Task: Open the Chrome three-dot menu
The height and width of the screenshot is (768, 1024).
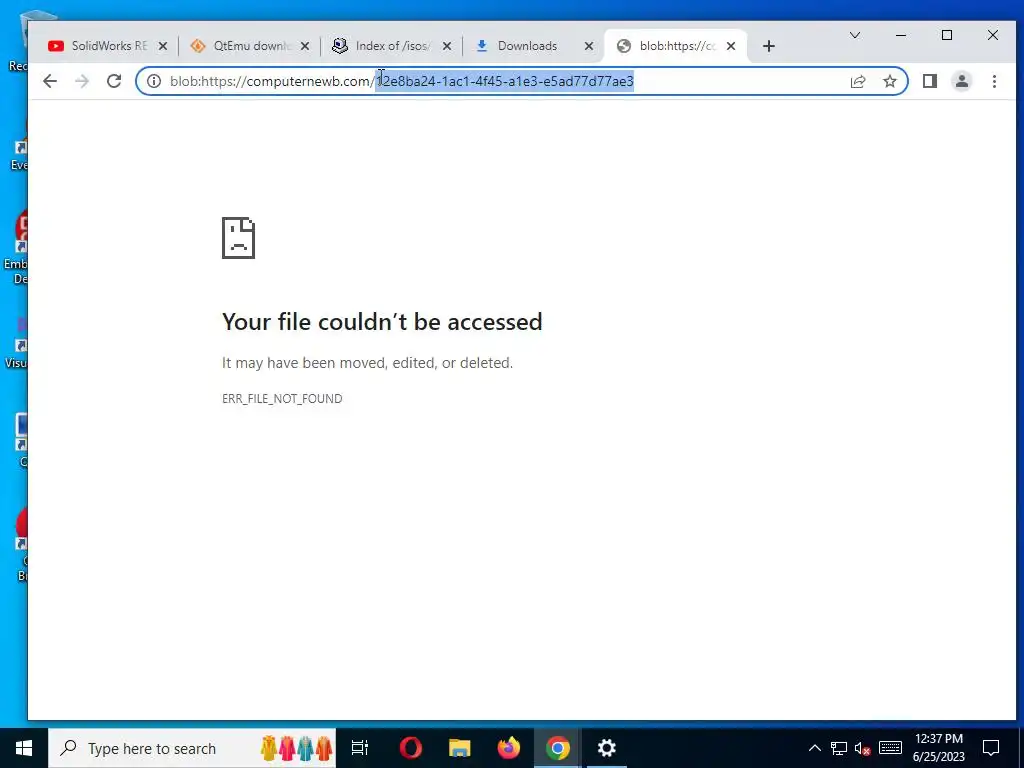Action: coord(994,81)
